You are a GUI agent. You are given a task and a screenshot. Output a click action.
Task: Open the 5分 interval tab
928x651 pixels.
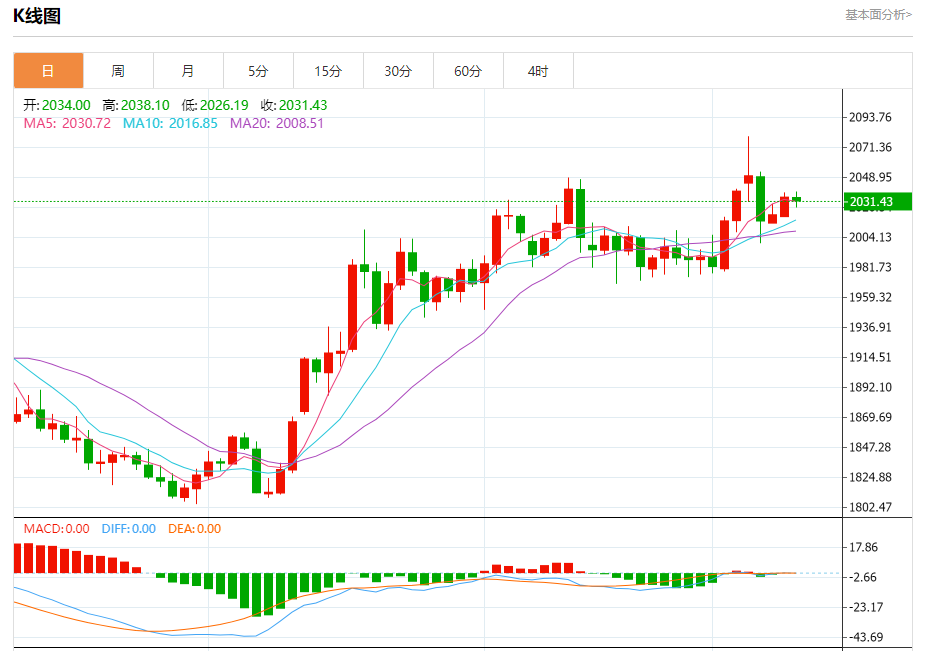click(x=258, y=71)
